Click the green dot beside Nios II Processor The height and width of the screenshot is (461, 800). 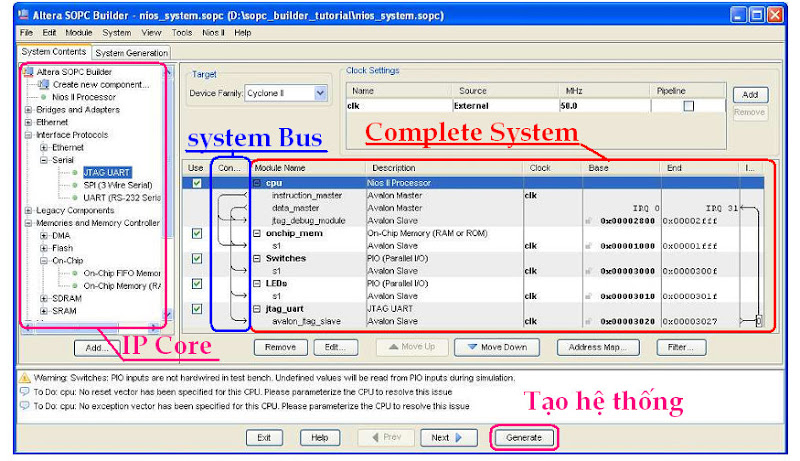(44, 97)
